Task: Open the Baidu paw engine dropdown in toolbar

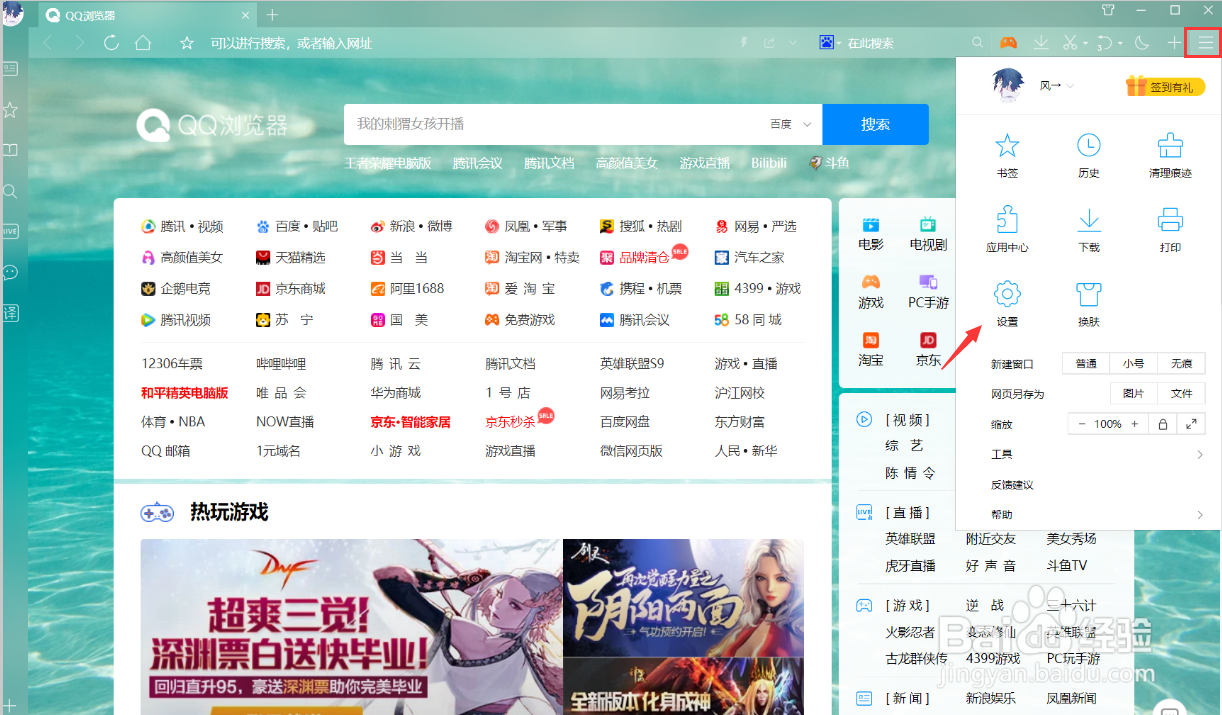Action: point(830,43)
